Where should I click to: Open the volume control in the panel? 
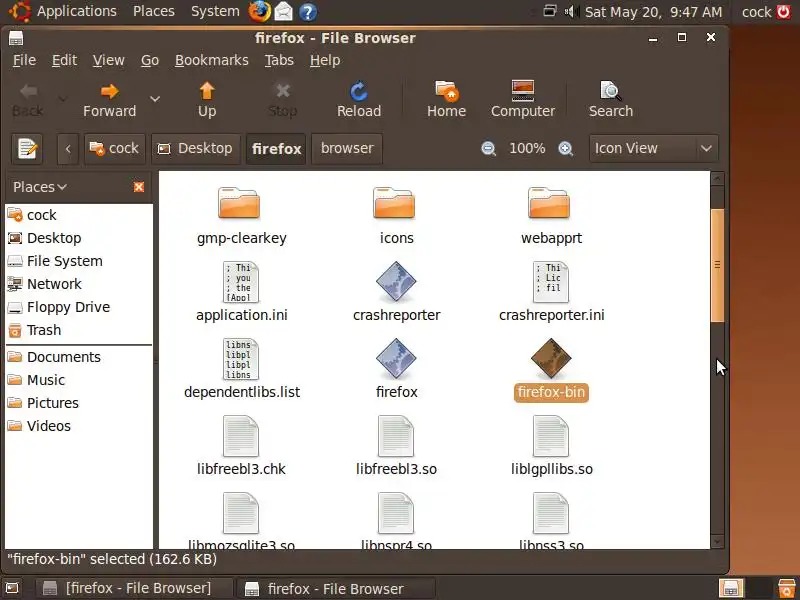pyautogui.click(x=571, y=11)
